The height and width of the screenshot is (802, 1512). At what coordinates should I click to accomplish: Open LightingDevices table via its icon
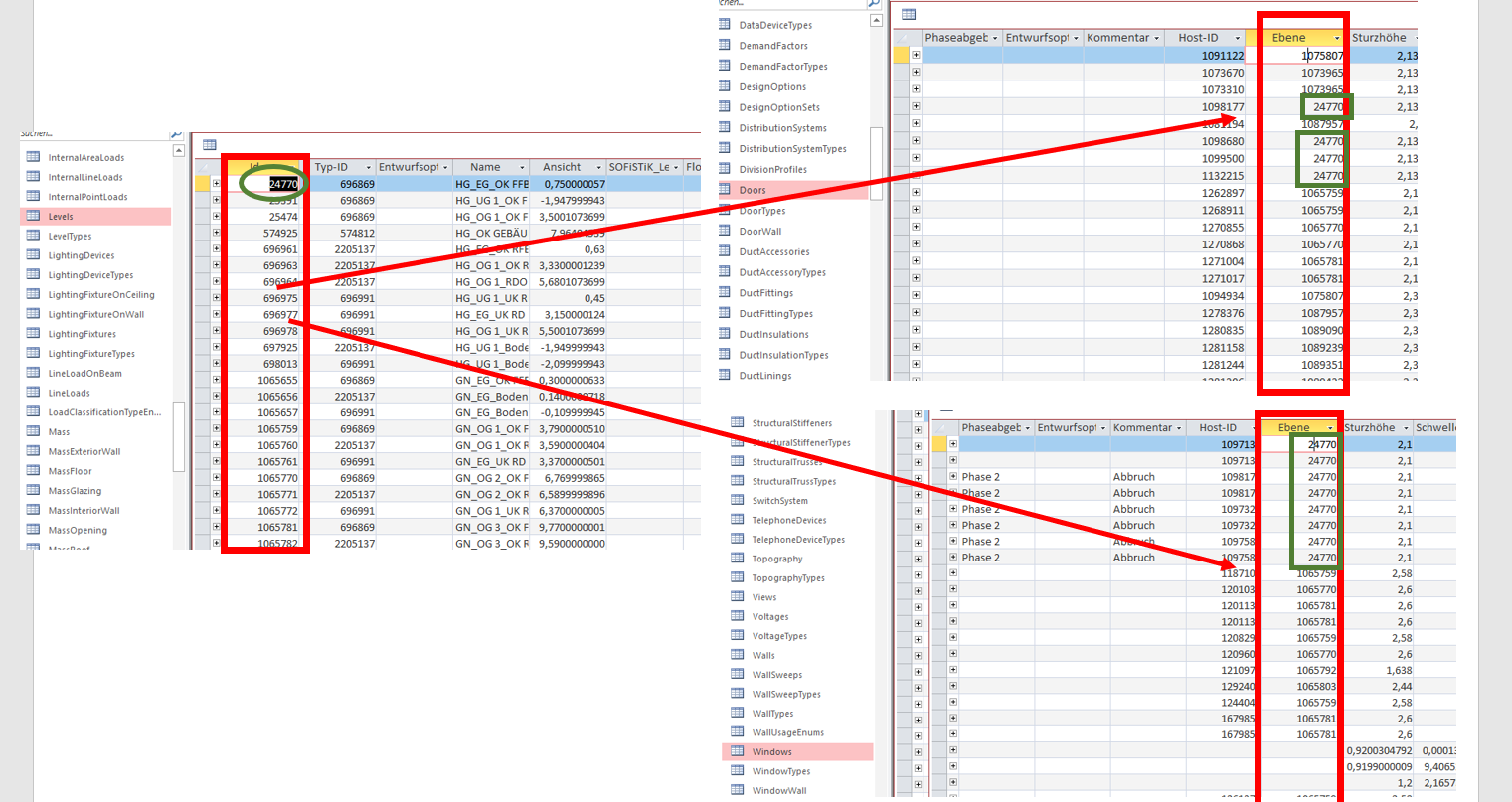(x=33, y=255)
